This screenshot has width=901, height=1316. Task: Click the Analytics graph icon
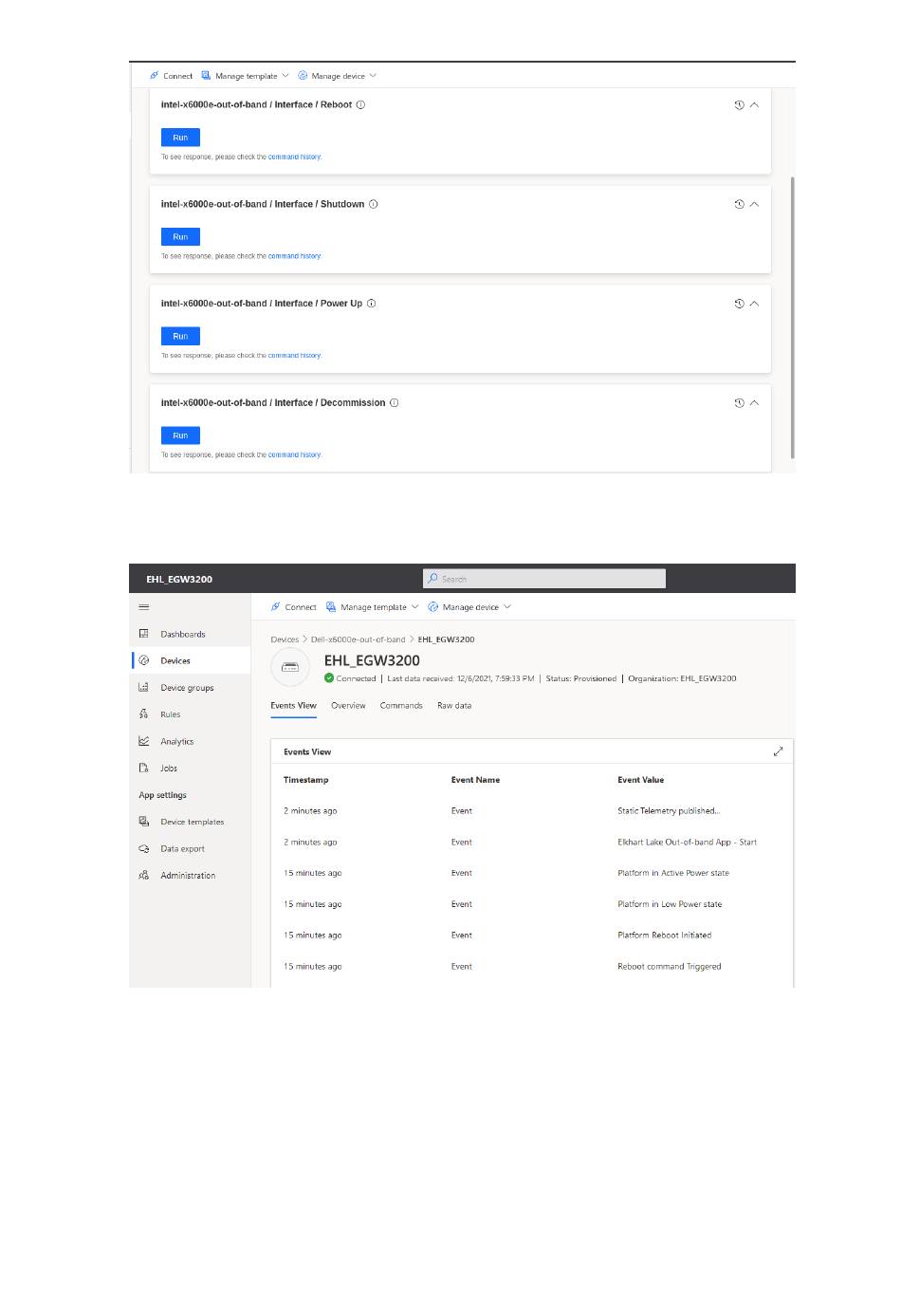pyautogui.click(x=144, y=741)
